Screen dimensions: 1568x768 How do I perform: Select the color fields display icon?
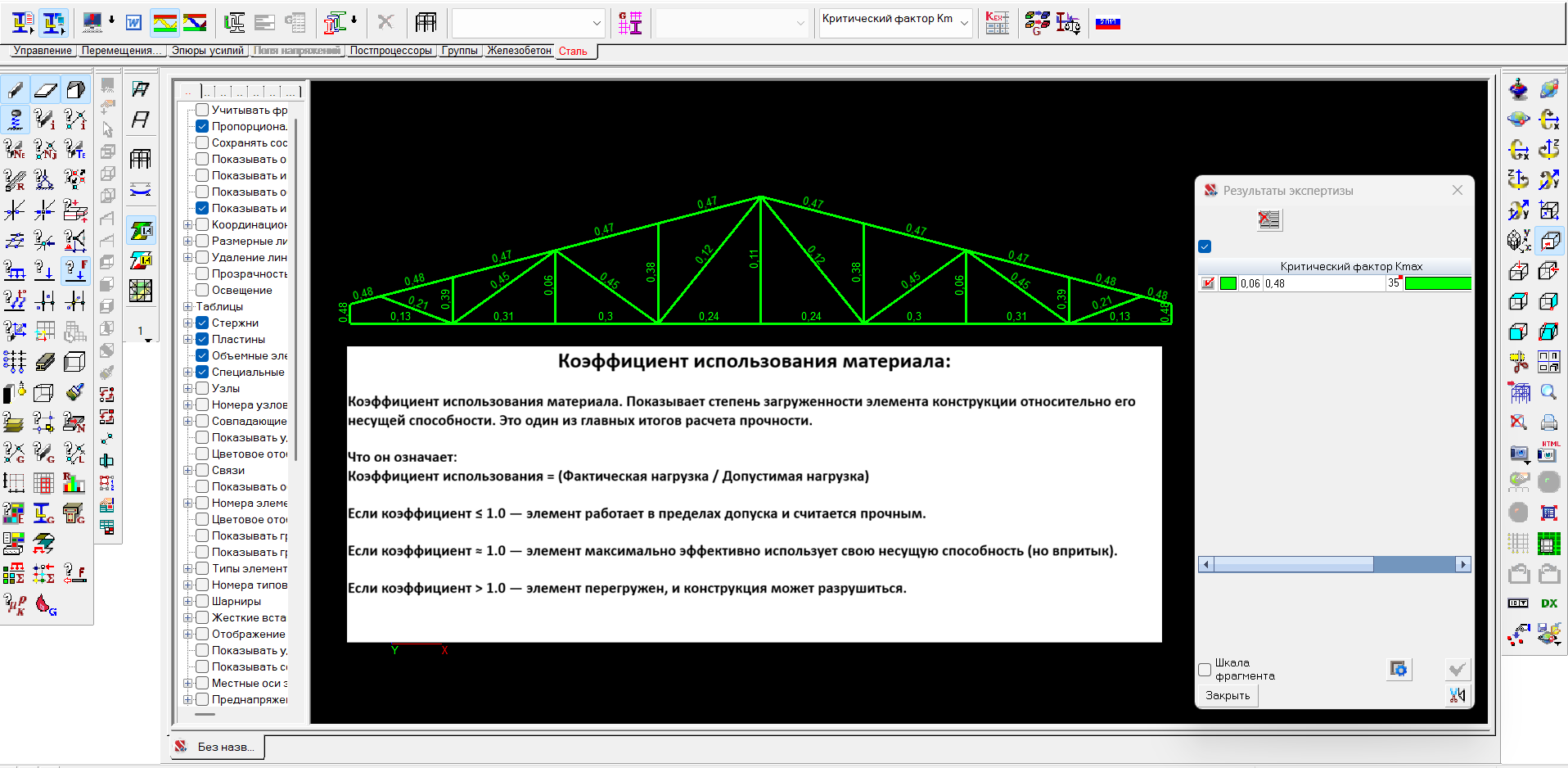(x=164, y=23)
